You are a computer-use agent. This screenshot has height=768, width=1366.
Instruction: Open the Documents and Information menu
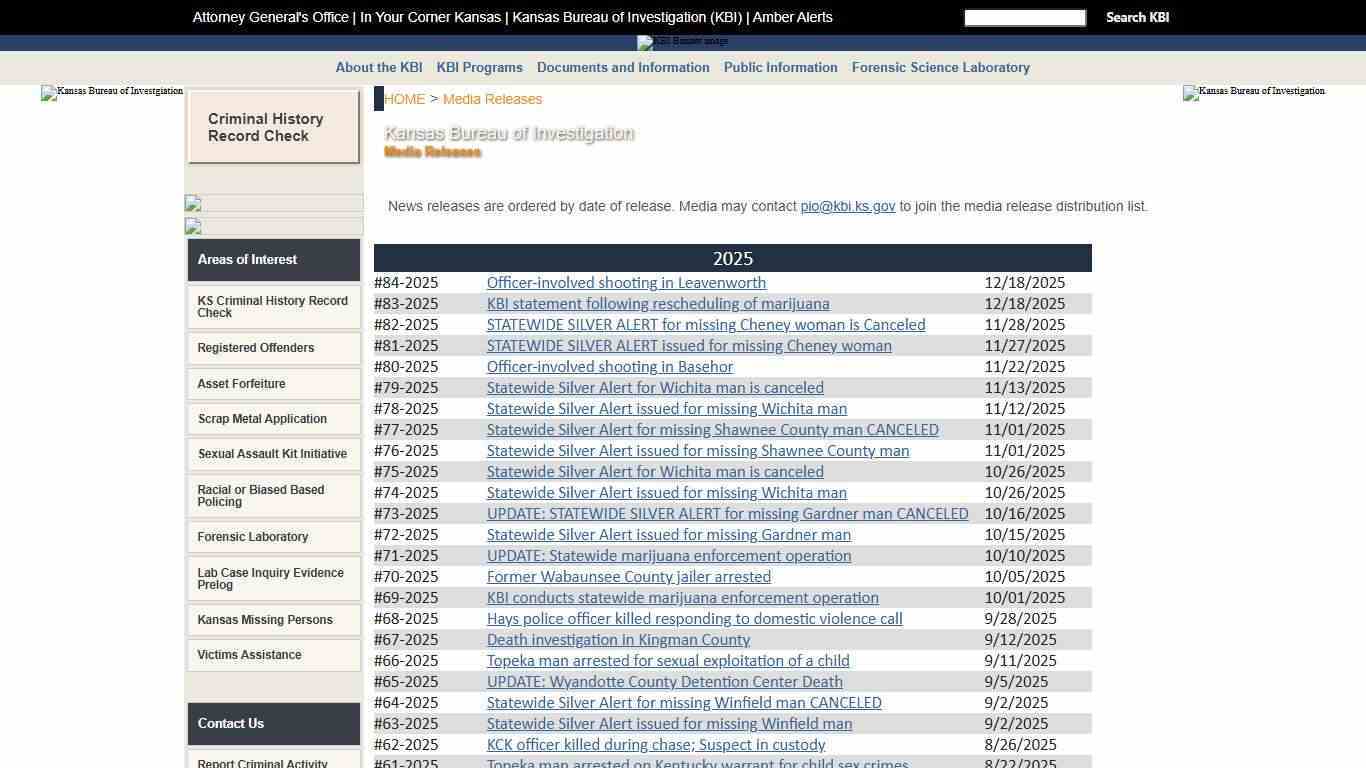pos(623,67)
